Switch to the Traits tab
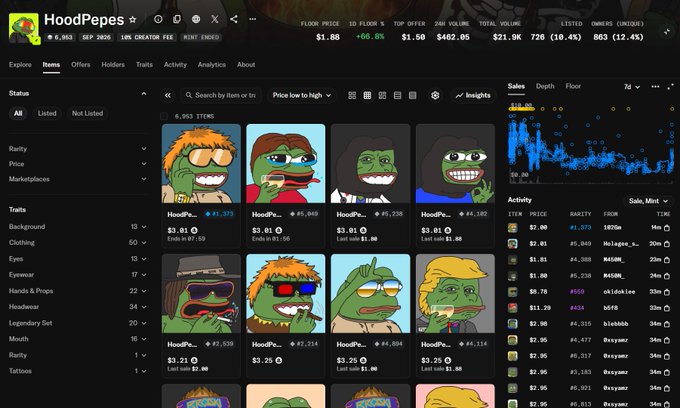The image size is (680, 408). pos(144,65)
